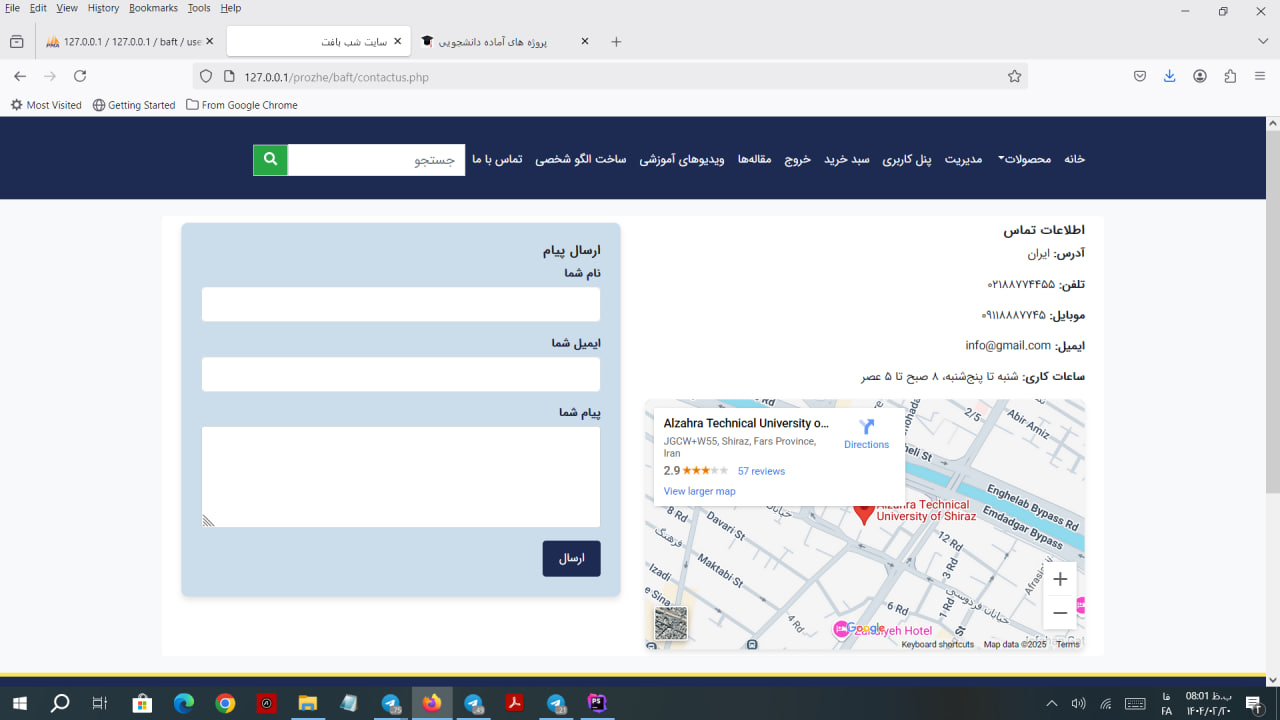This screenshot has width=1280, height=720.
Task: Open Microsoft Store taskbar icon
Action: (x=142, y=703)
